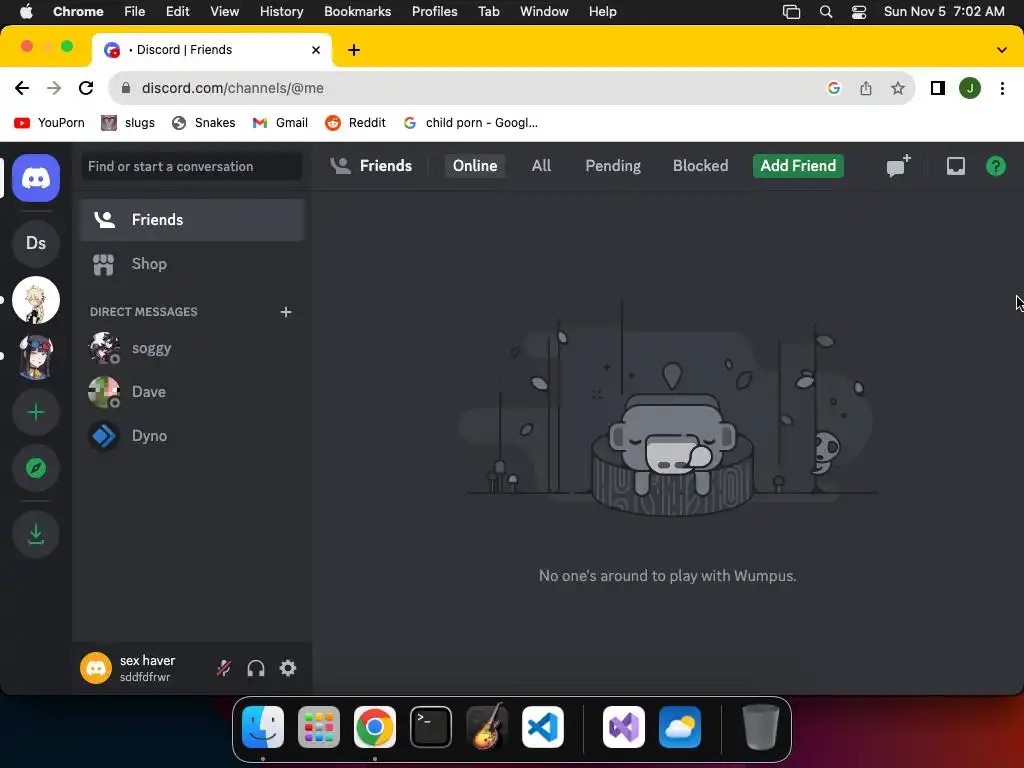This screenshot has height=768, width=1024.
Task: Open Spotlight search icon
Action: tap(825, 12)
